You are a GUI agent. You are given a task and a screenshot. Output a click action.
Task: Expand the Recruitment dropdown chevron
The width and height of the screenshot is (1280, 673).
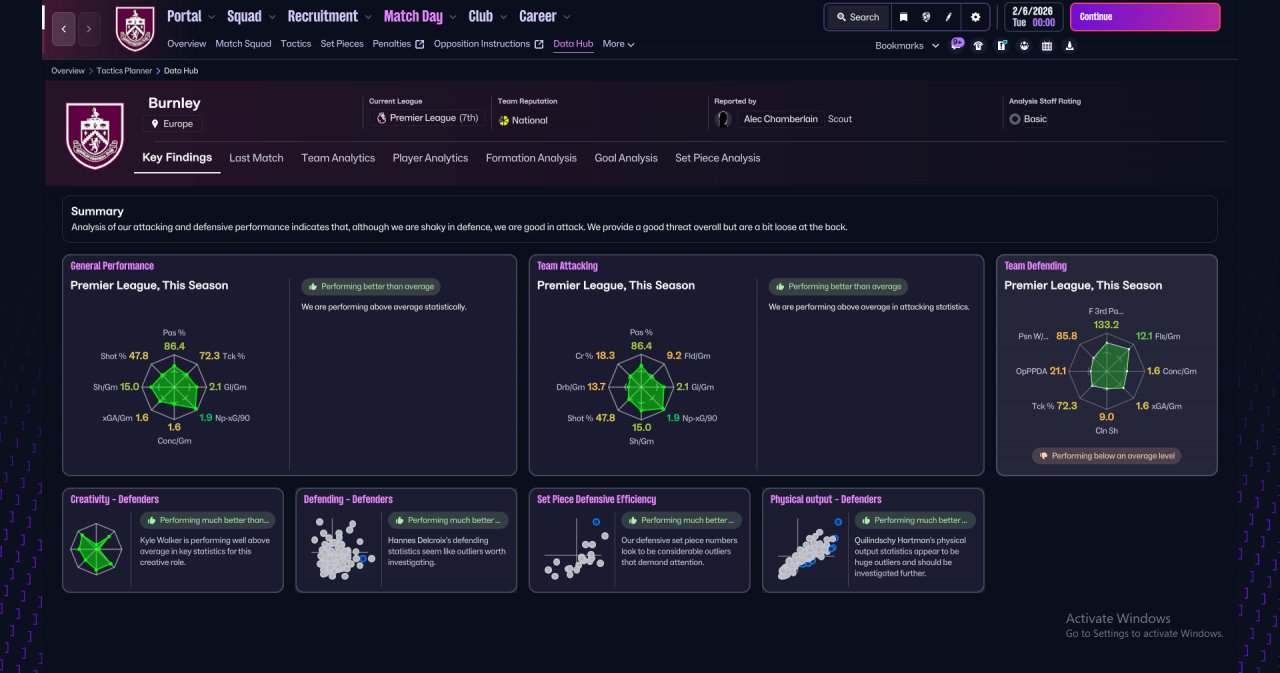(368, 17)
